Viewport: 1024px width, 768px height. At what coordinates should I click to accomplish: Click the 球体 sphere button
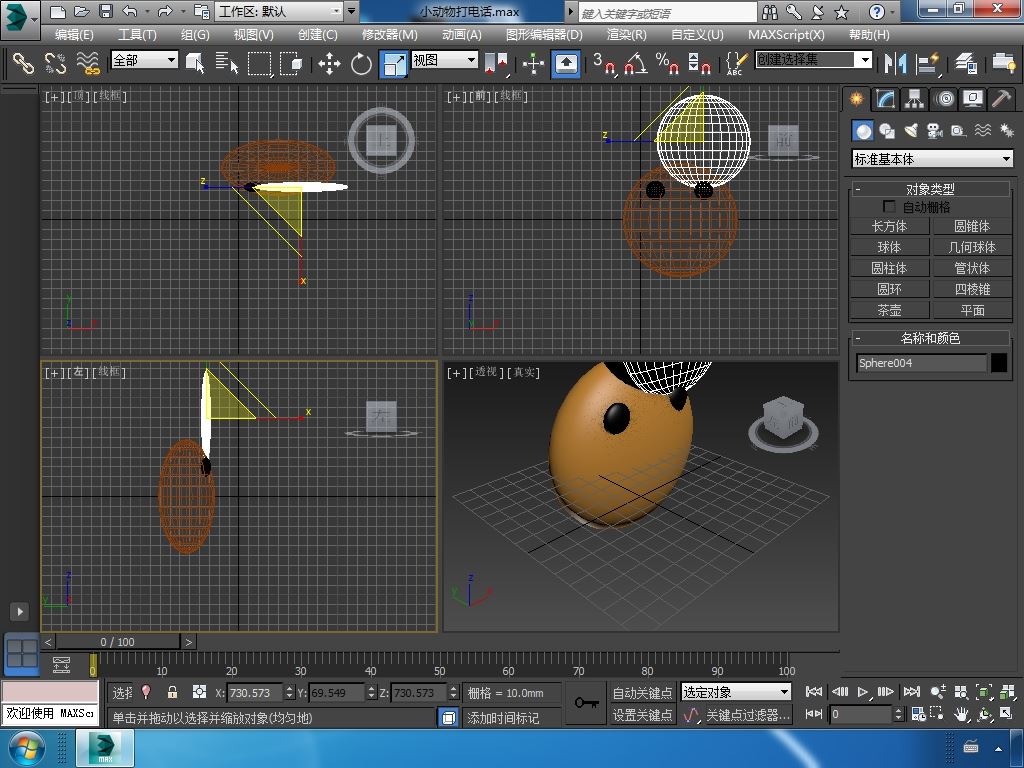889,247
